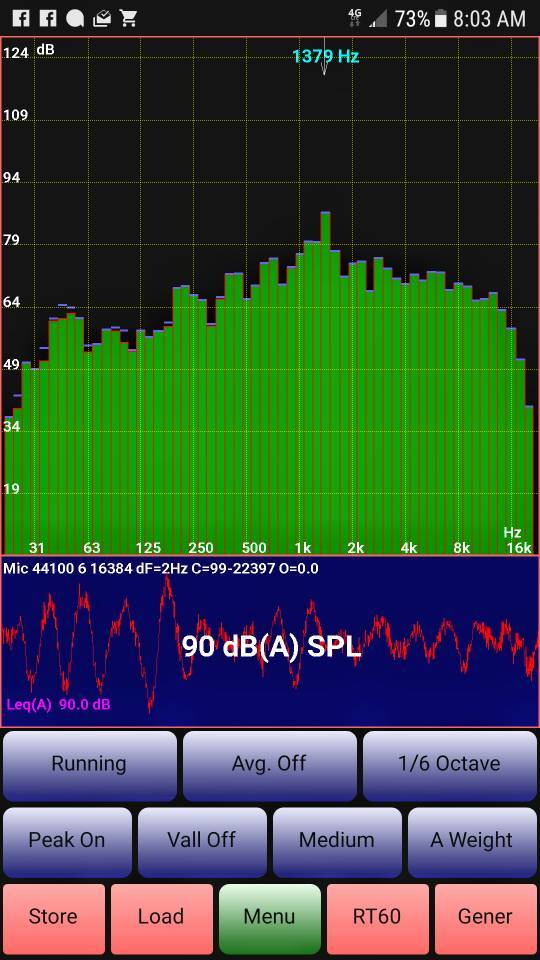Viewport: 540px width, 960px height.
Task: Tap the mail check notification icon
Action: click(x=102, y=18)
